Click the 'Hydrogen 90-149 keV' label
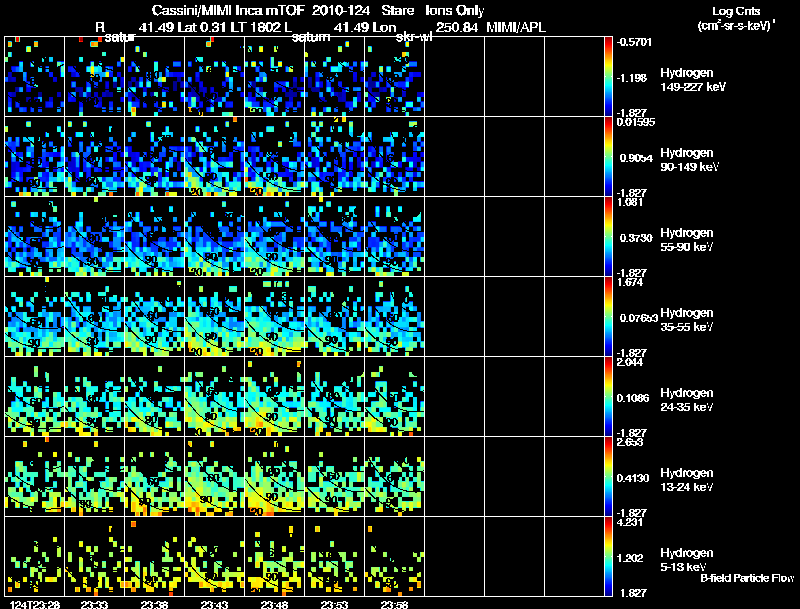 tap(689, 160)
